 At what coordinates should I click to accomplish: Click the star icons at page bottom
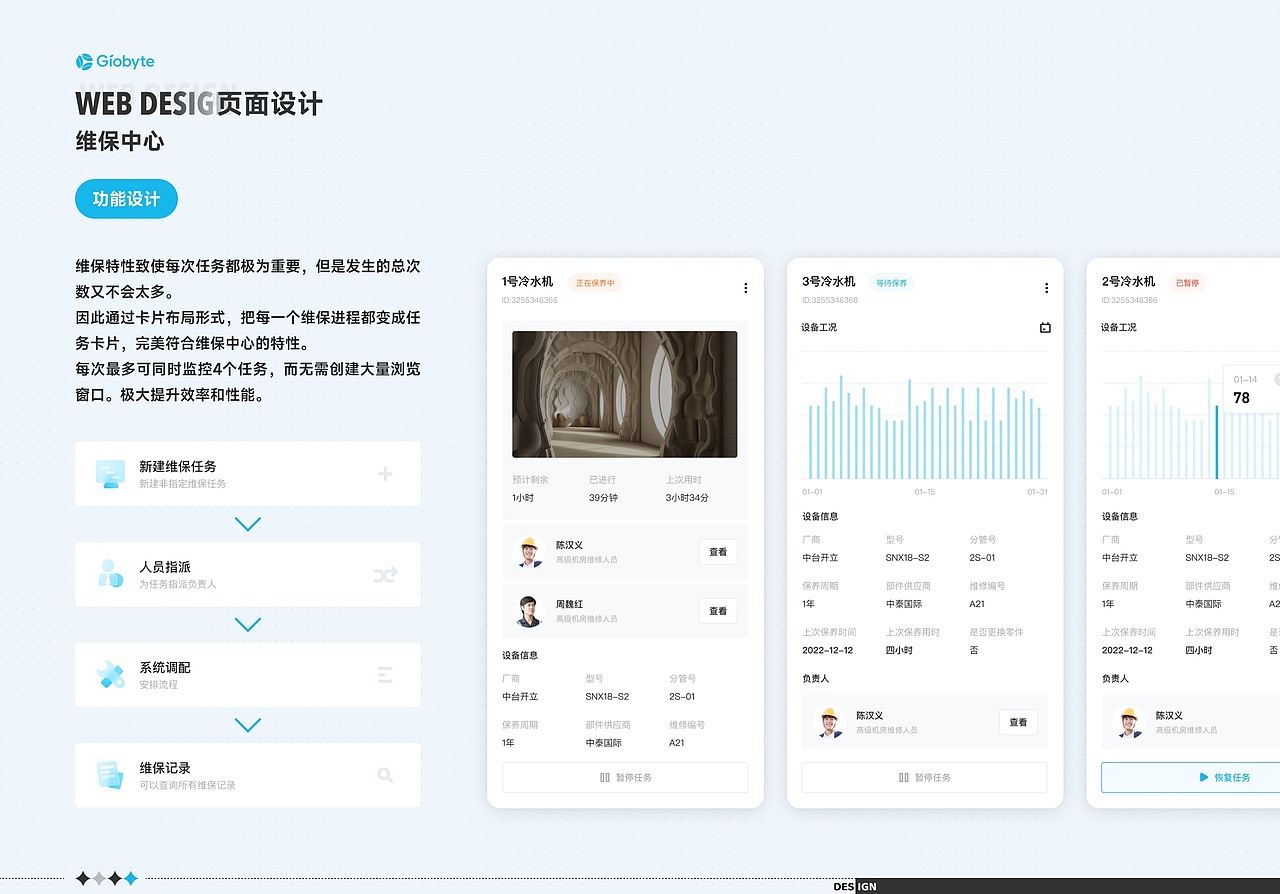pos(107,879)
